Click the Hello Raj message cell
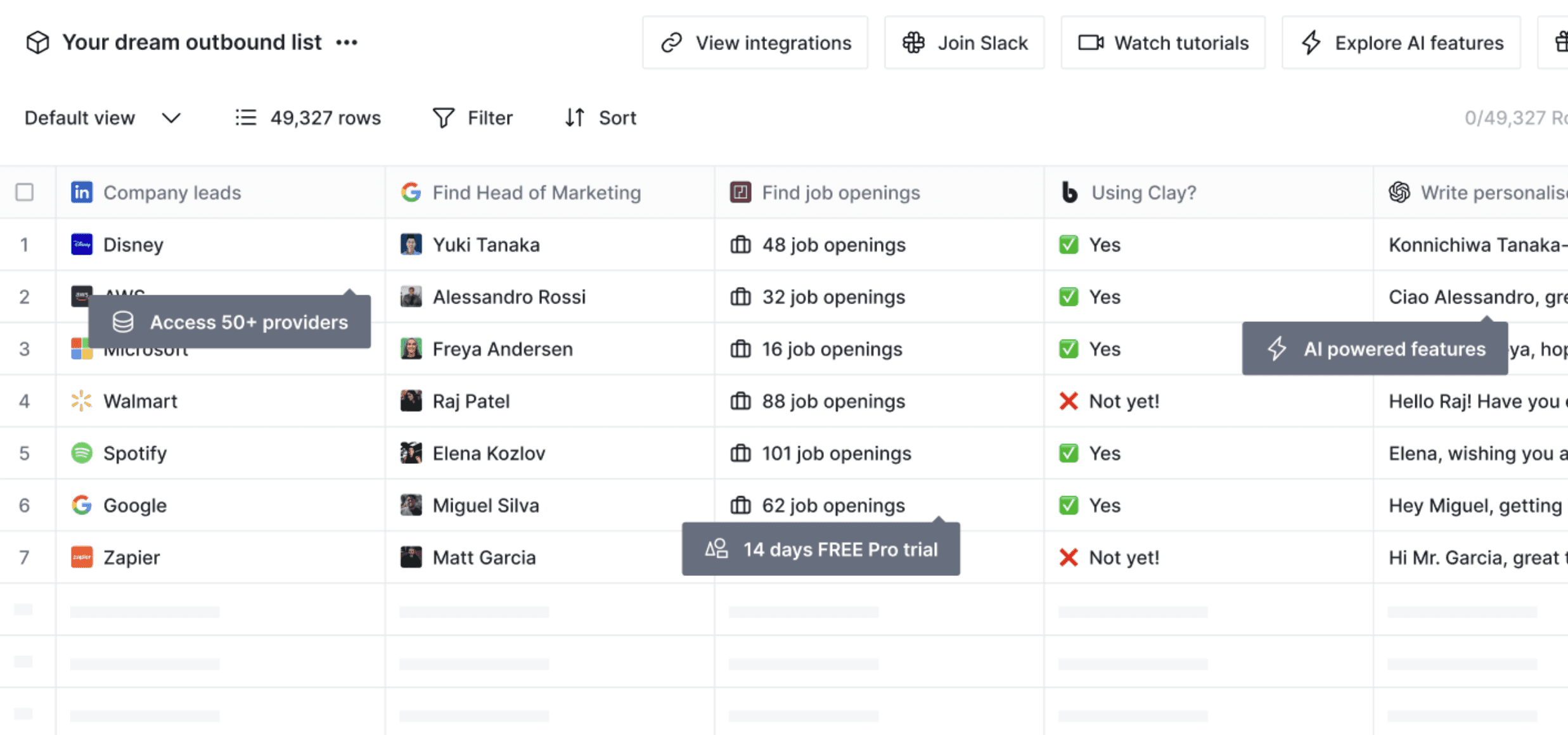Viewport: 1568px width, 735px height. (x=1471, y=401)
